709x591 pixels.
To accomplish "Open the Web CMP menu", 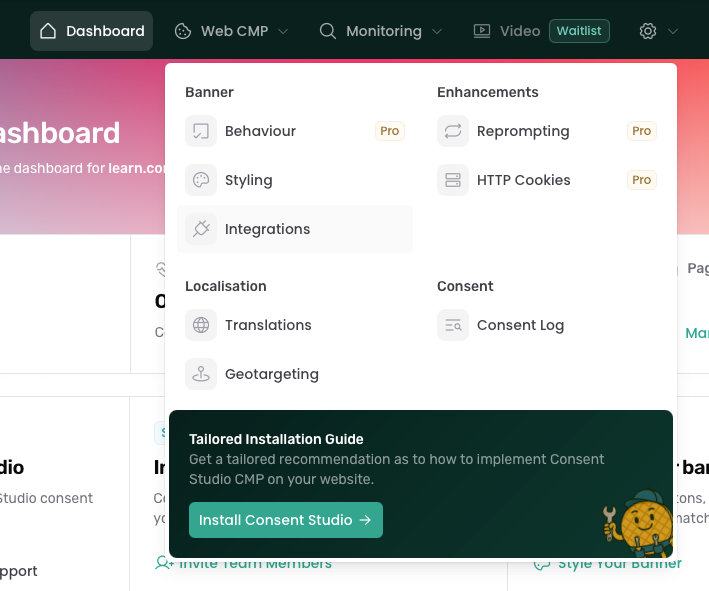I will pyautogui.click(x=232, y=31).
